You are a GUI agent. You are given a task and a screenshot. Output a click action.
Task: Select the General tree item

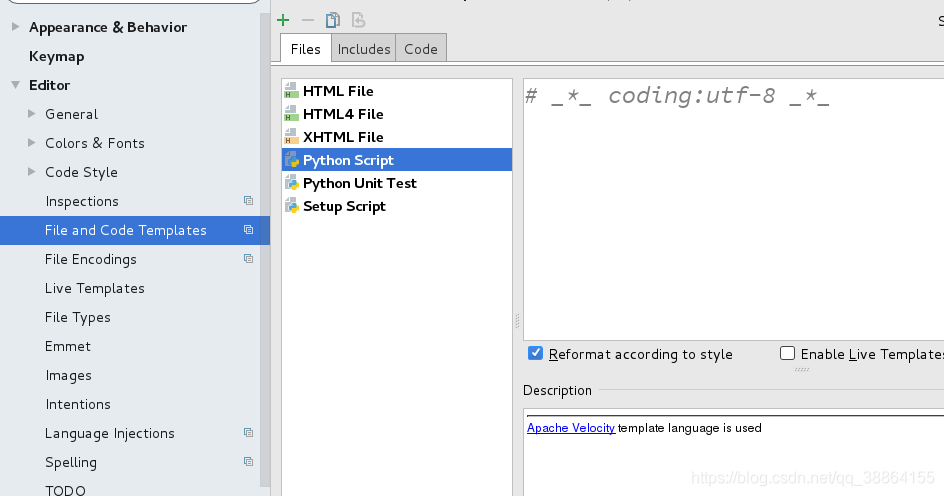[71, 114]
